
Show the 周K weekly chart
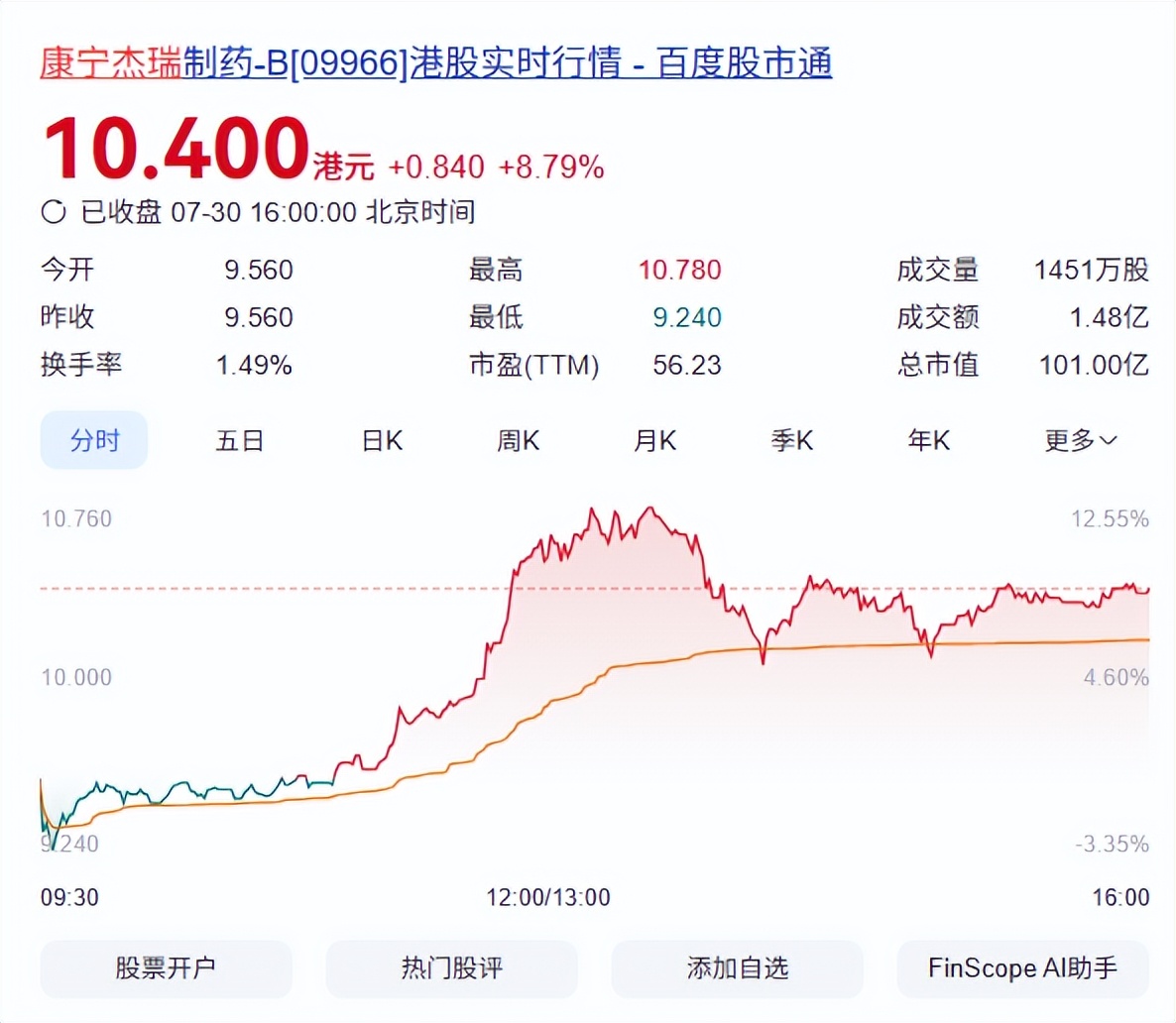point(518,440)
